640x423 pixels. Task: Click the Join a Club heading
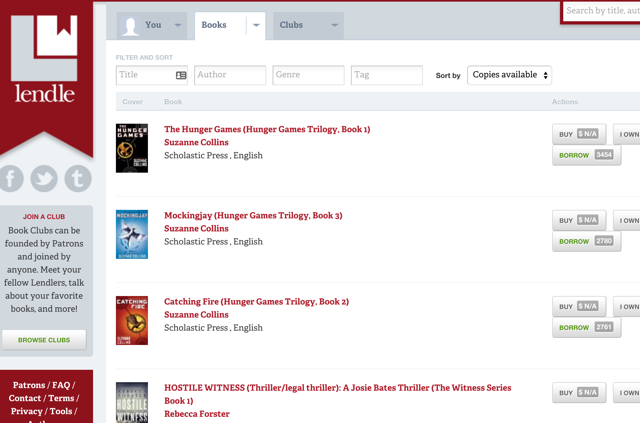point(44,217)
